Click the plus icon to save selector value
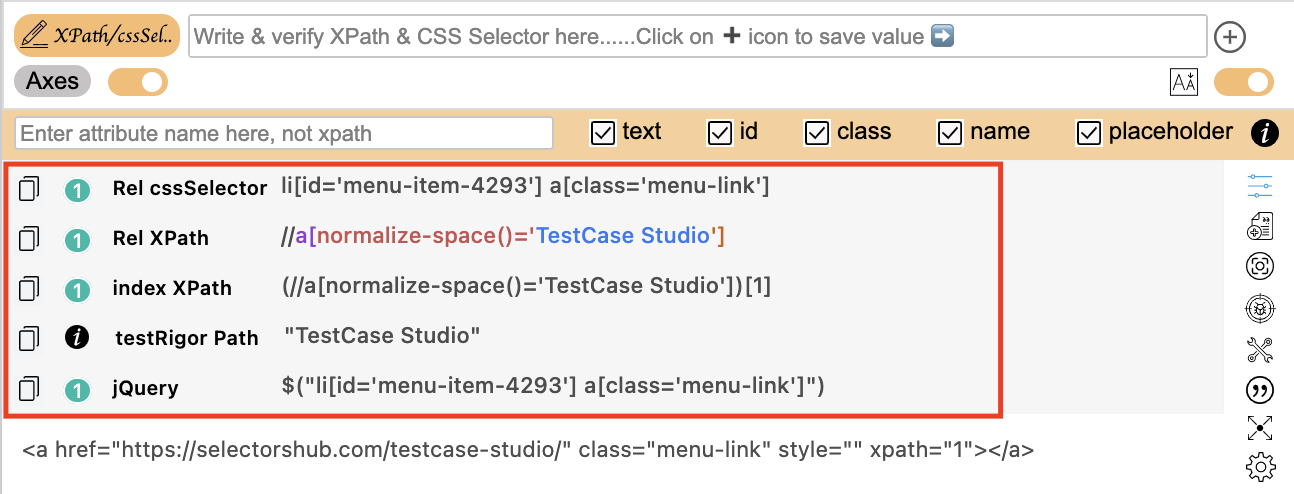Image resolution: width=1294 pixels, height=494 pixels. (x=1229, y=37)
